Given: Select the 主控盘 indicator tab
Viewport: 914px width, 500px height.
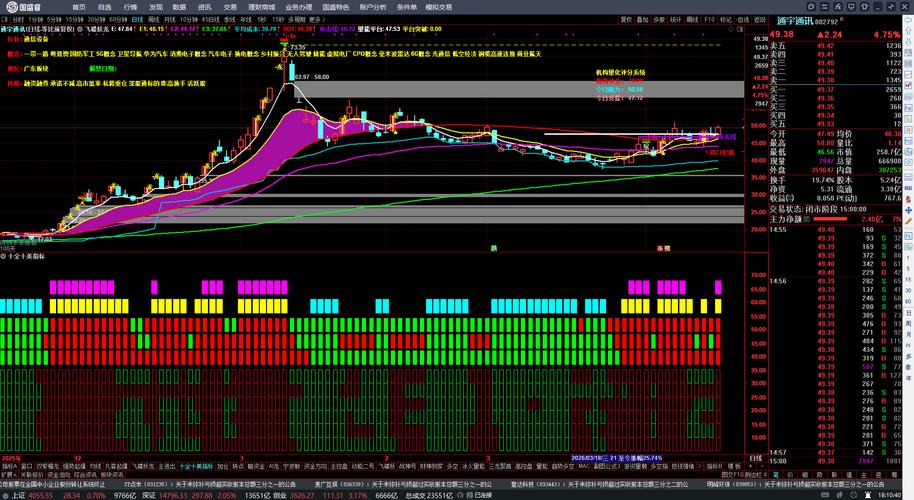Looking at the screenshot, I should (x=339, y=466).
